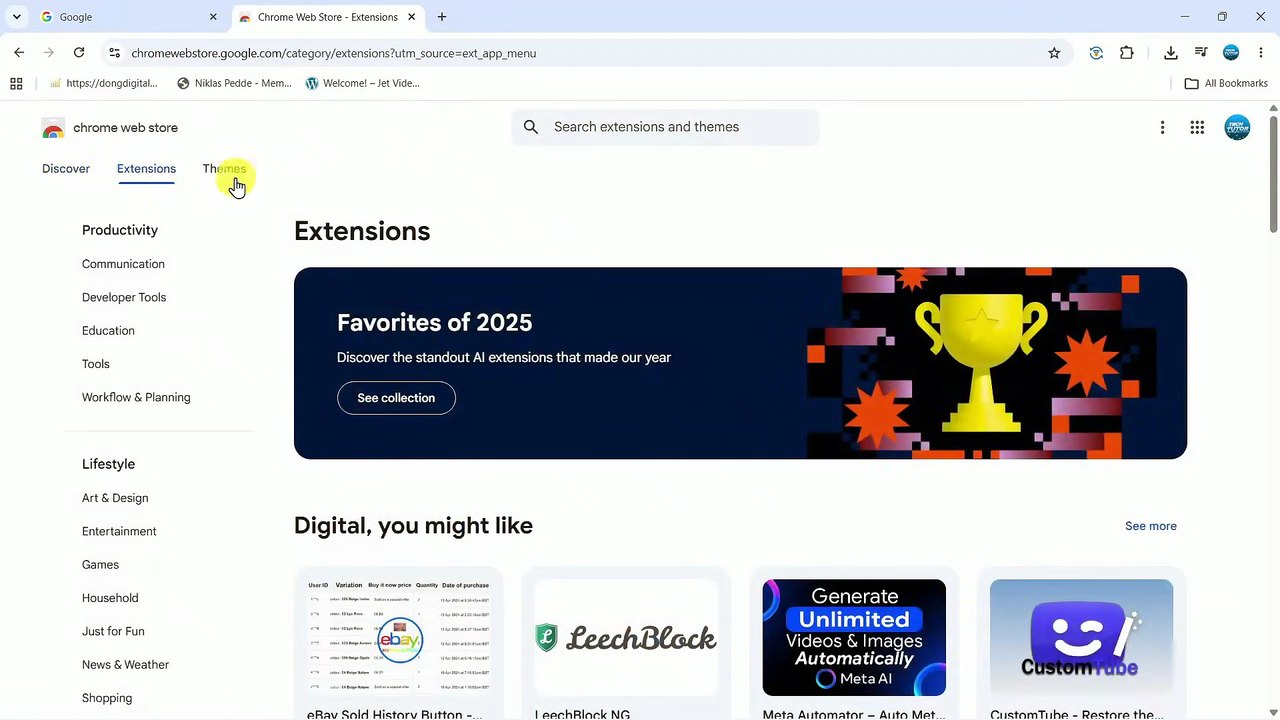Switch to the Google tab
1280x720 pixels.
(128, 17)
